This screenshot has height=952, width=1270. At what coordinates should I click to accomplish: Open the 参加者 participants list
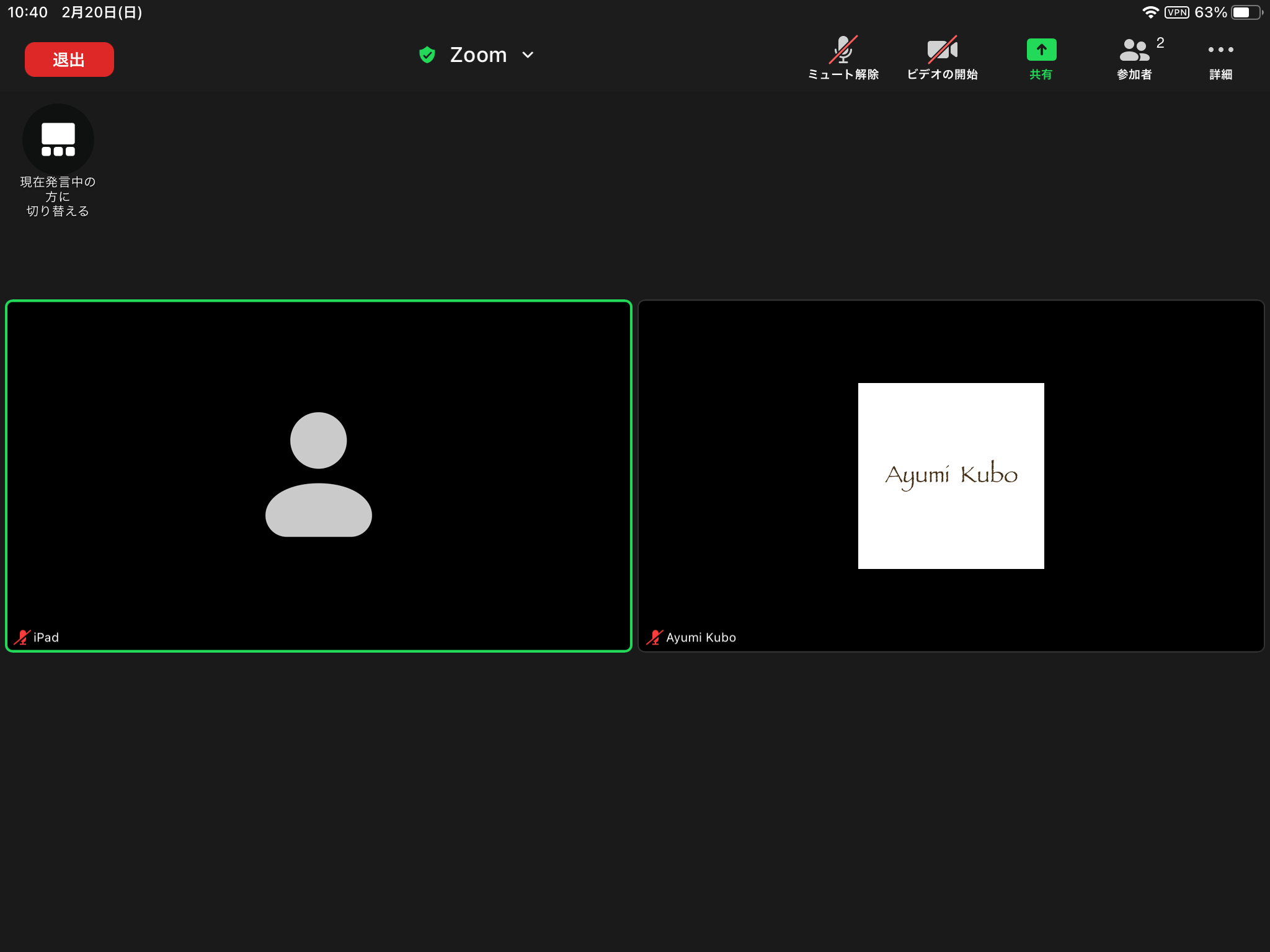pyautogui.click(x=1135, y=58)
